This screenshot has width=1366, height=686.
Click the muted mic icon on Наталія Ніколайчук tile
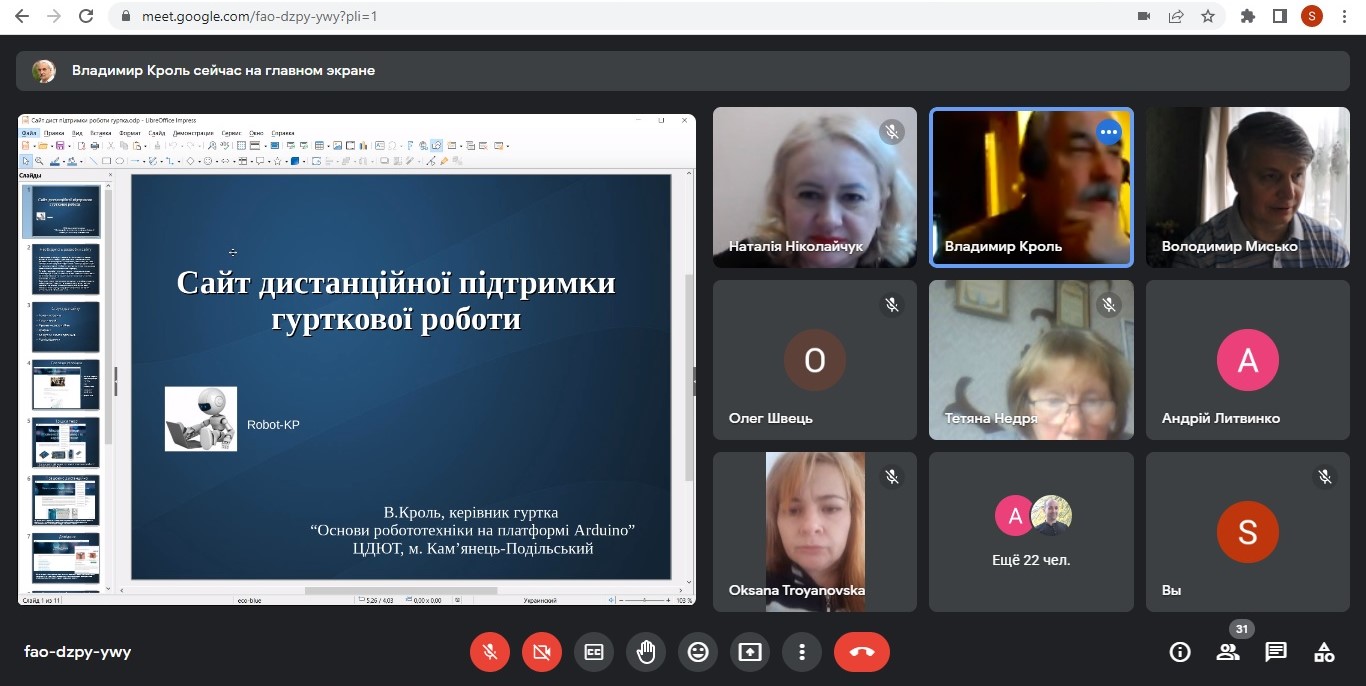892,132
